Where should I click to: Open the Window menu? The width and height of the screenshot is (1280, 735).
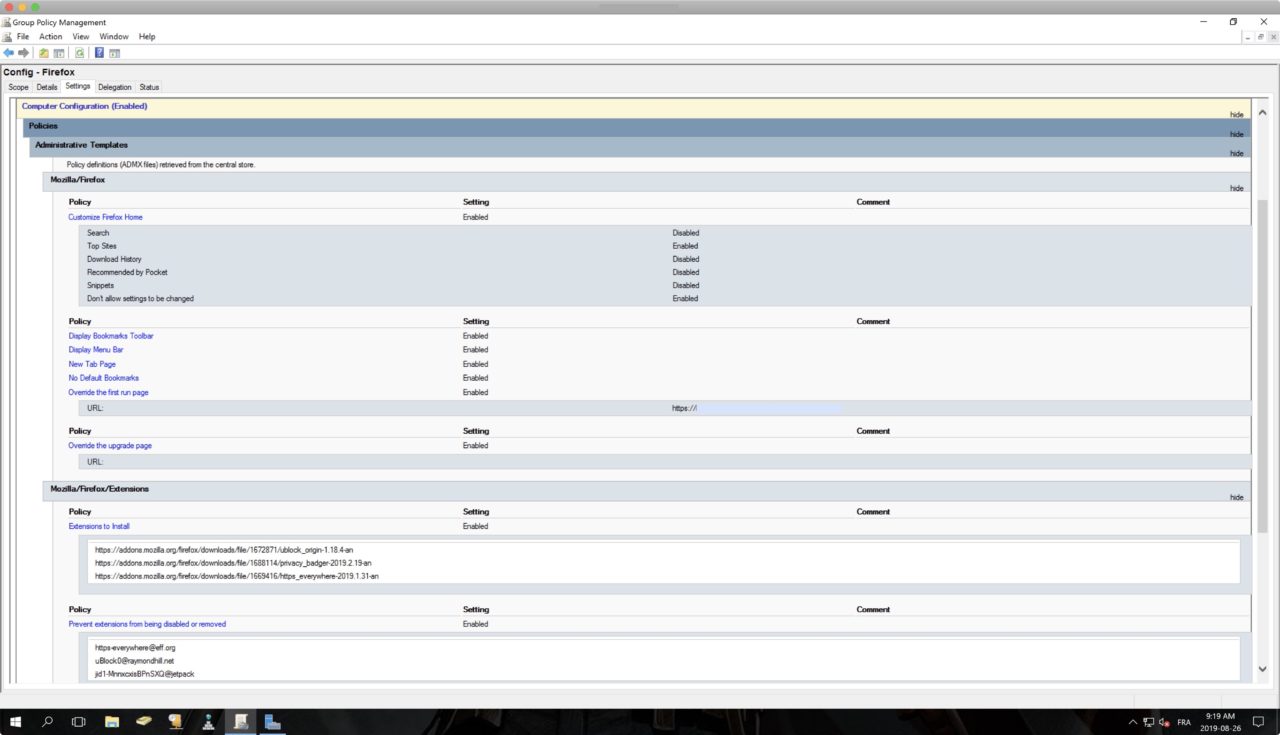tap(114, 36)
